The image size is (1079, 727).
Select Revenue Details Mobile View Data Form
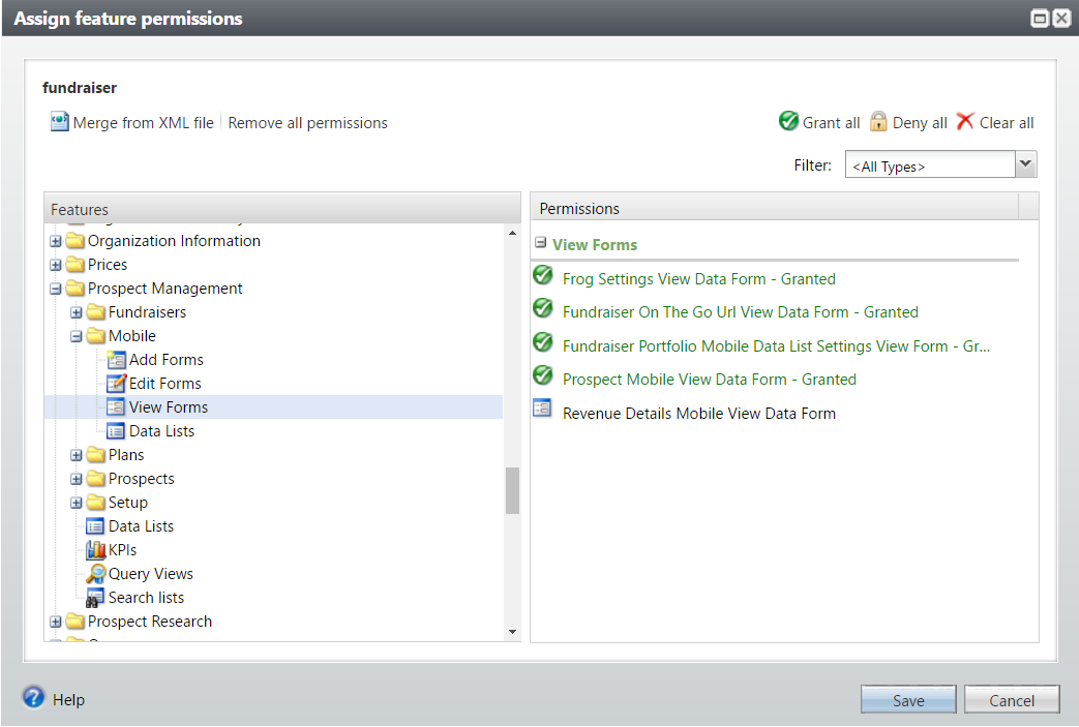pos(699,413)
